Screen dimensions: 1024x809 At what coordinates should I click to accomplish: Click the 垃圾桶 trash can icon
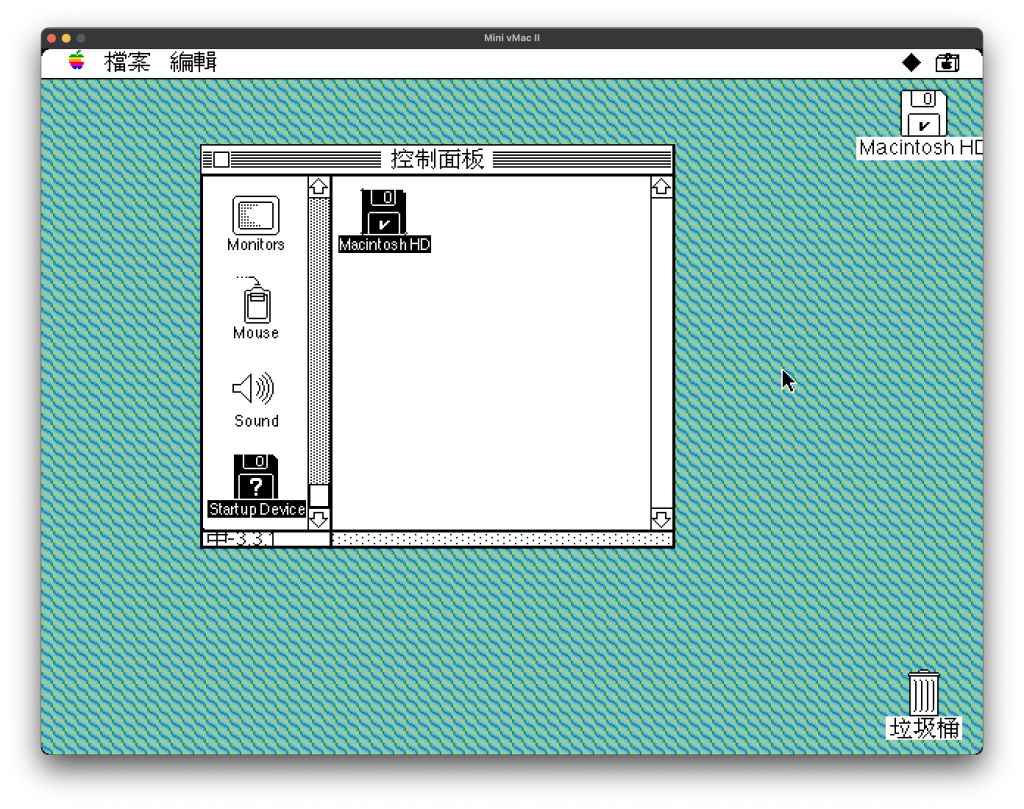point(924,693)
